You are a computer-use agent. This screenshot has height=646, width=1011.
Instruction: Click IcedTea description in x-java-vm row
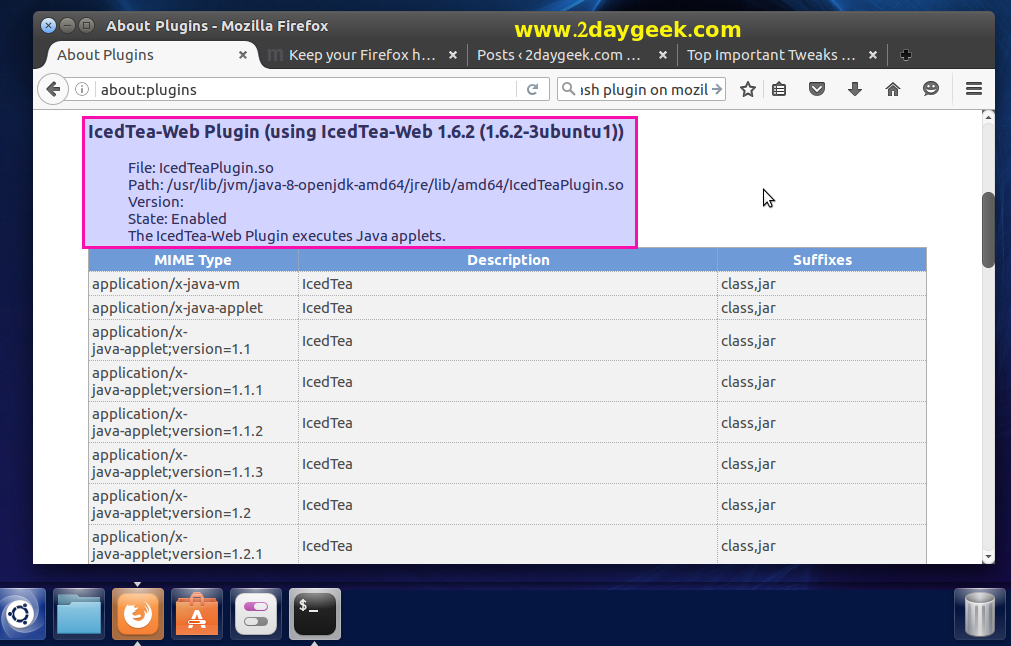(x=327, y=284)
